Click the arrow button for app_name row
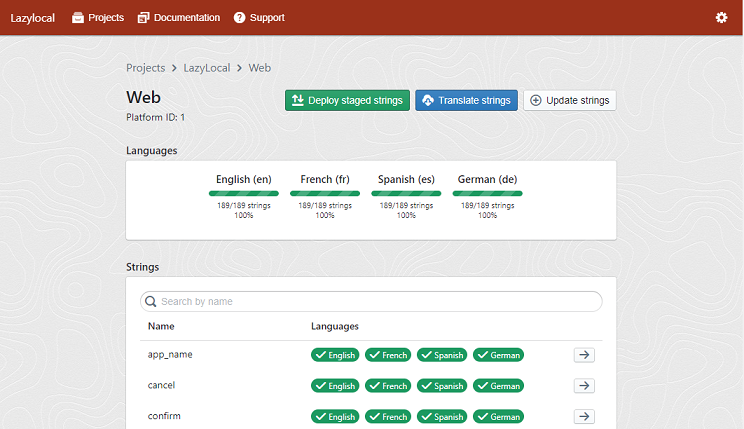744x429 pixels. click(584, 355)
